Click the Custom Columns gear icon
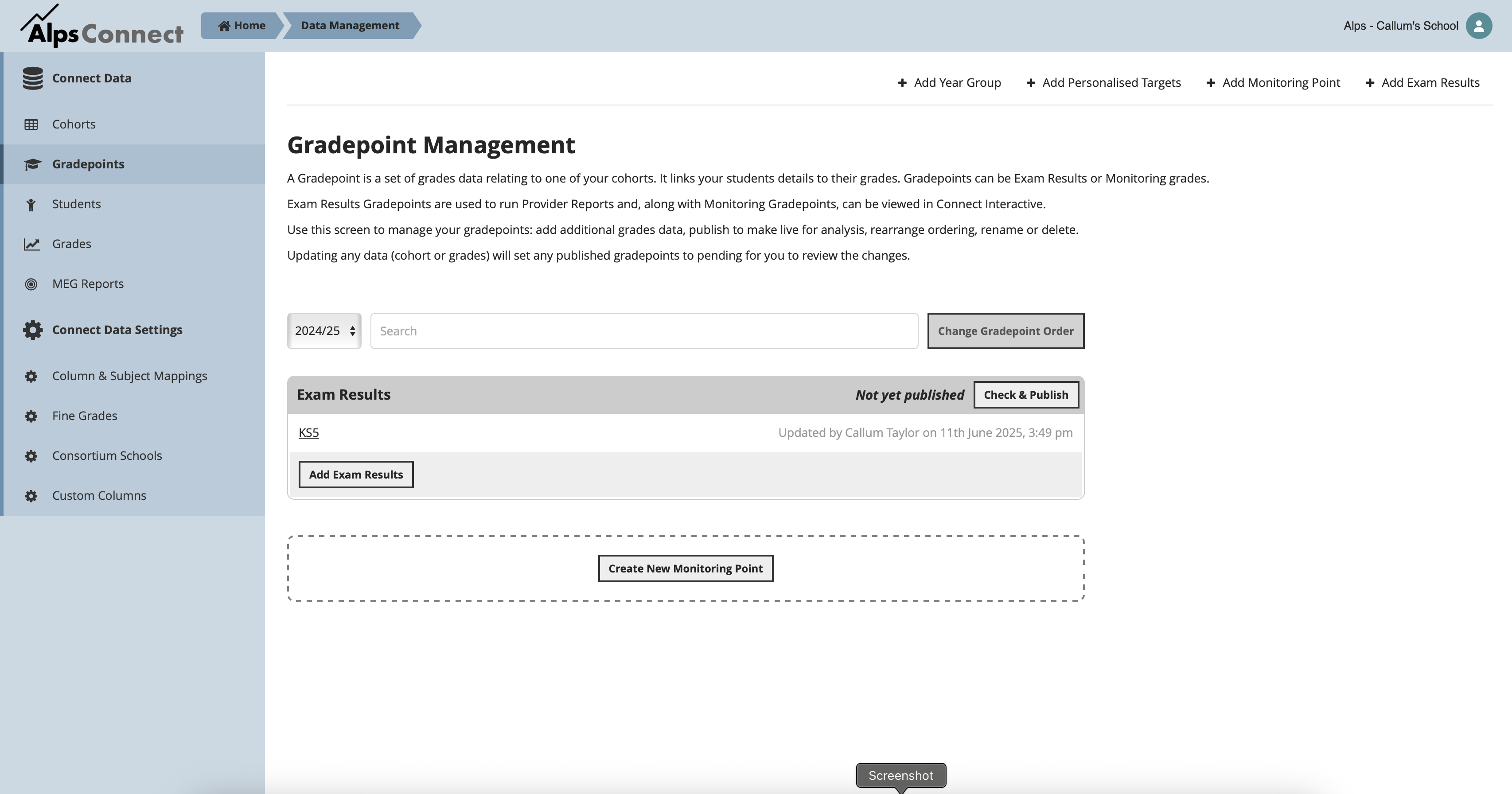Viewport: 1512px width, 794px height. pyautogui.click(x=31, y=496)
